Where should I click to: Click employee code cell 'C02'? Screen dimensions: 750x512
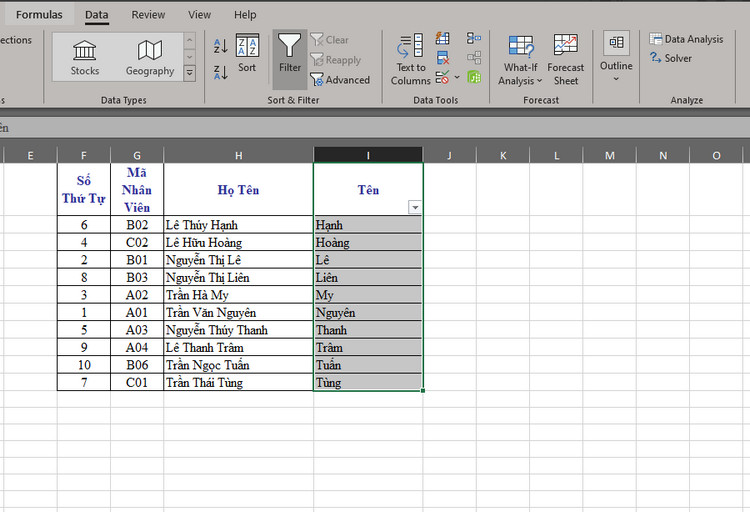(137, 242)
